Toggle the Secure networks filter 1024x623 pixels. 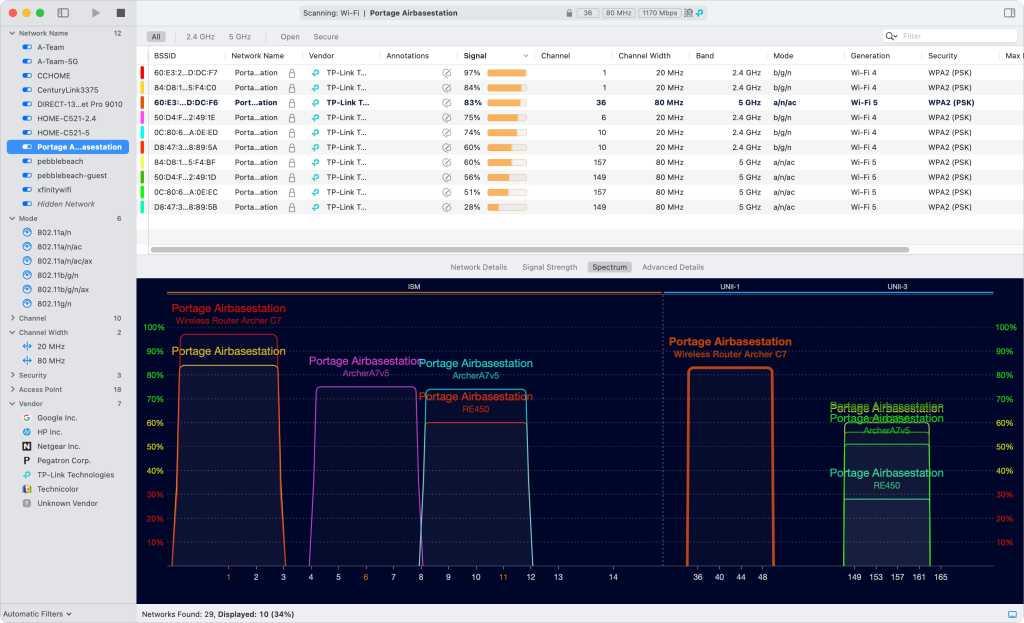(326, 37)
